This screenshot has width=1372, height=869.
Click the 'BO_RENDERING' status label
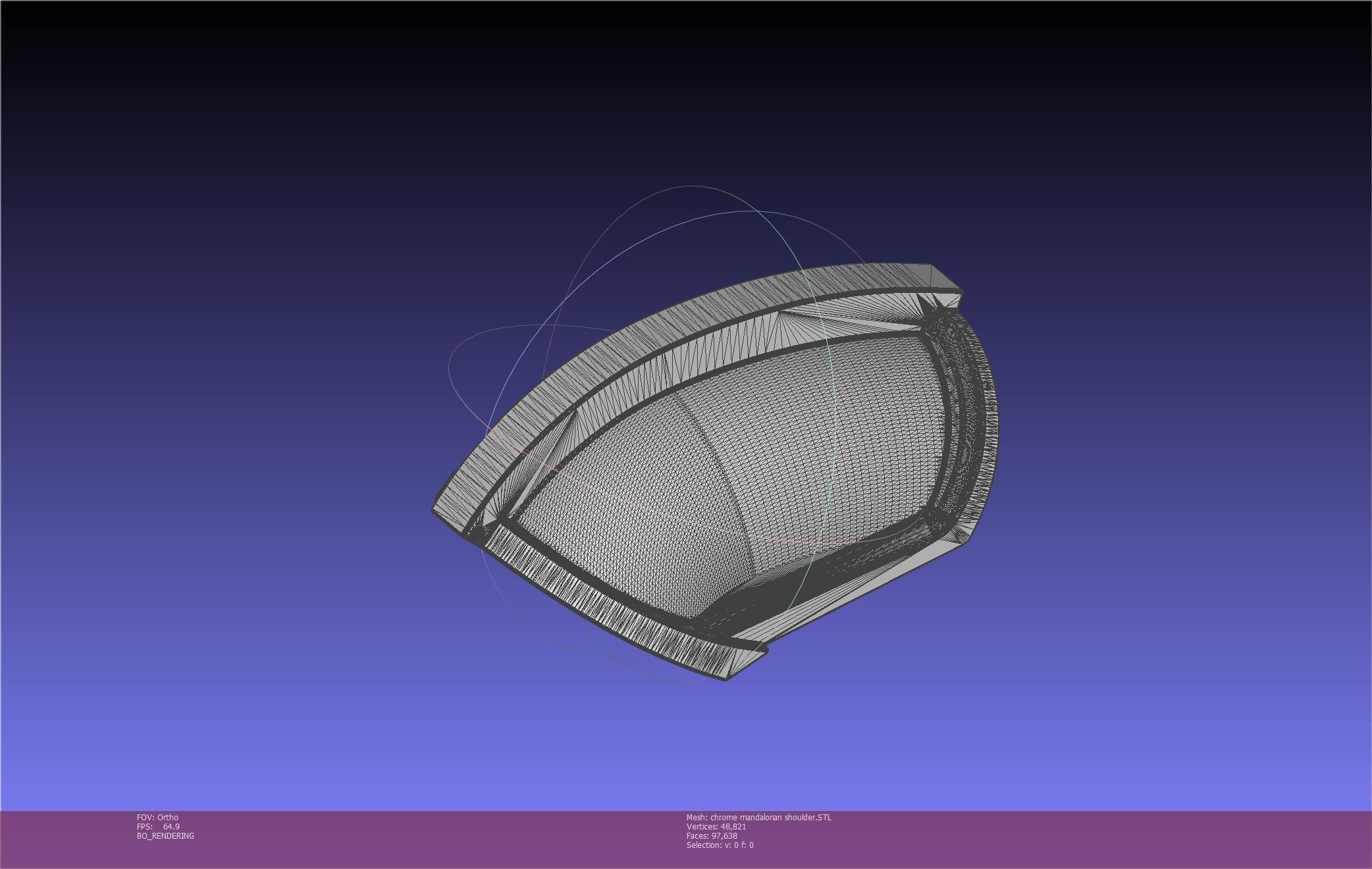click(165, 835)
